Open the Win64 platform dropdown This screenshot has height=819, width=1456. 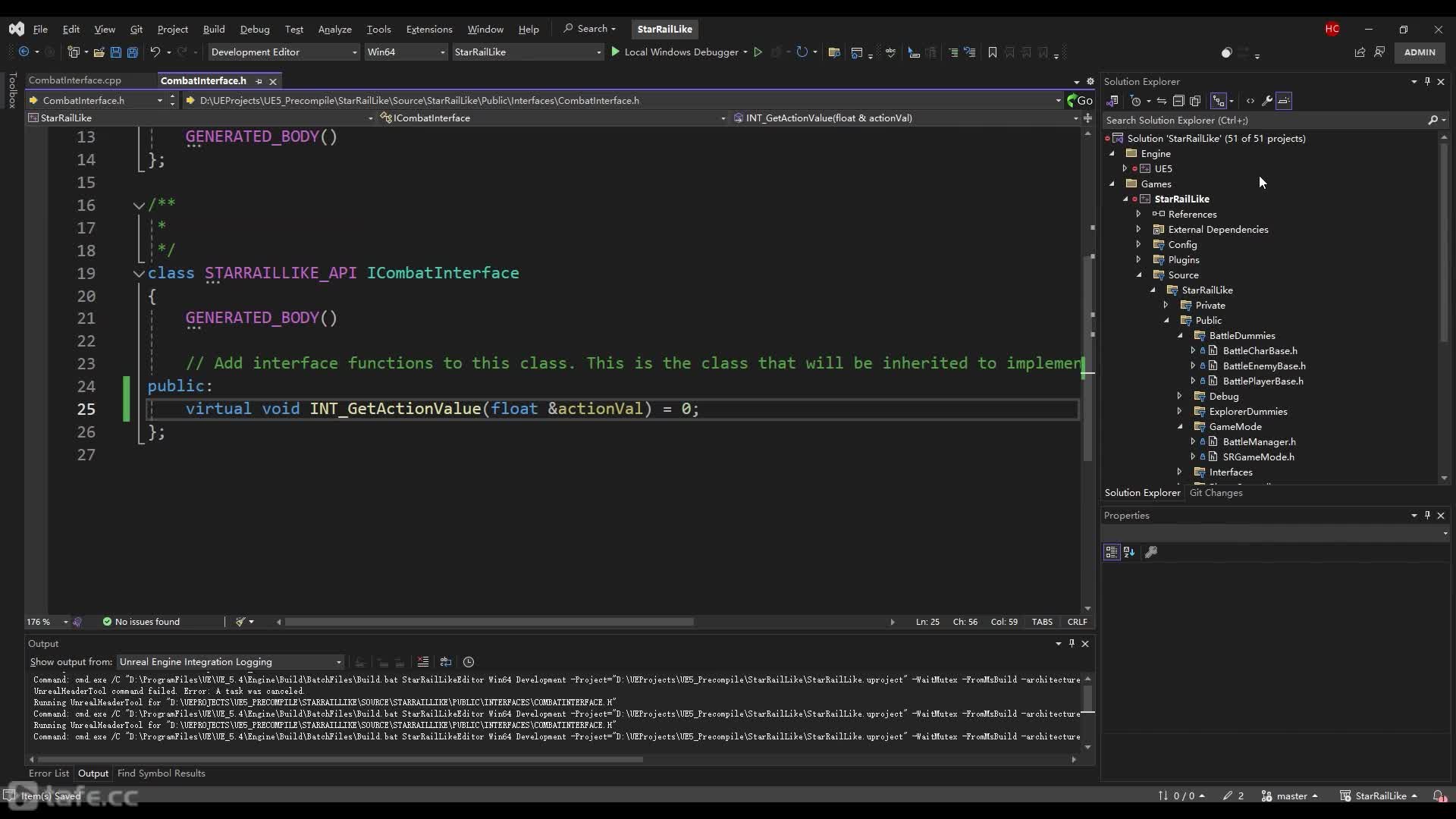click(406, 52)
